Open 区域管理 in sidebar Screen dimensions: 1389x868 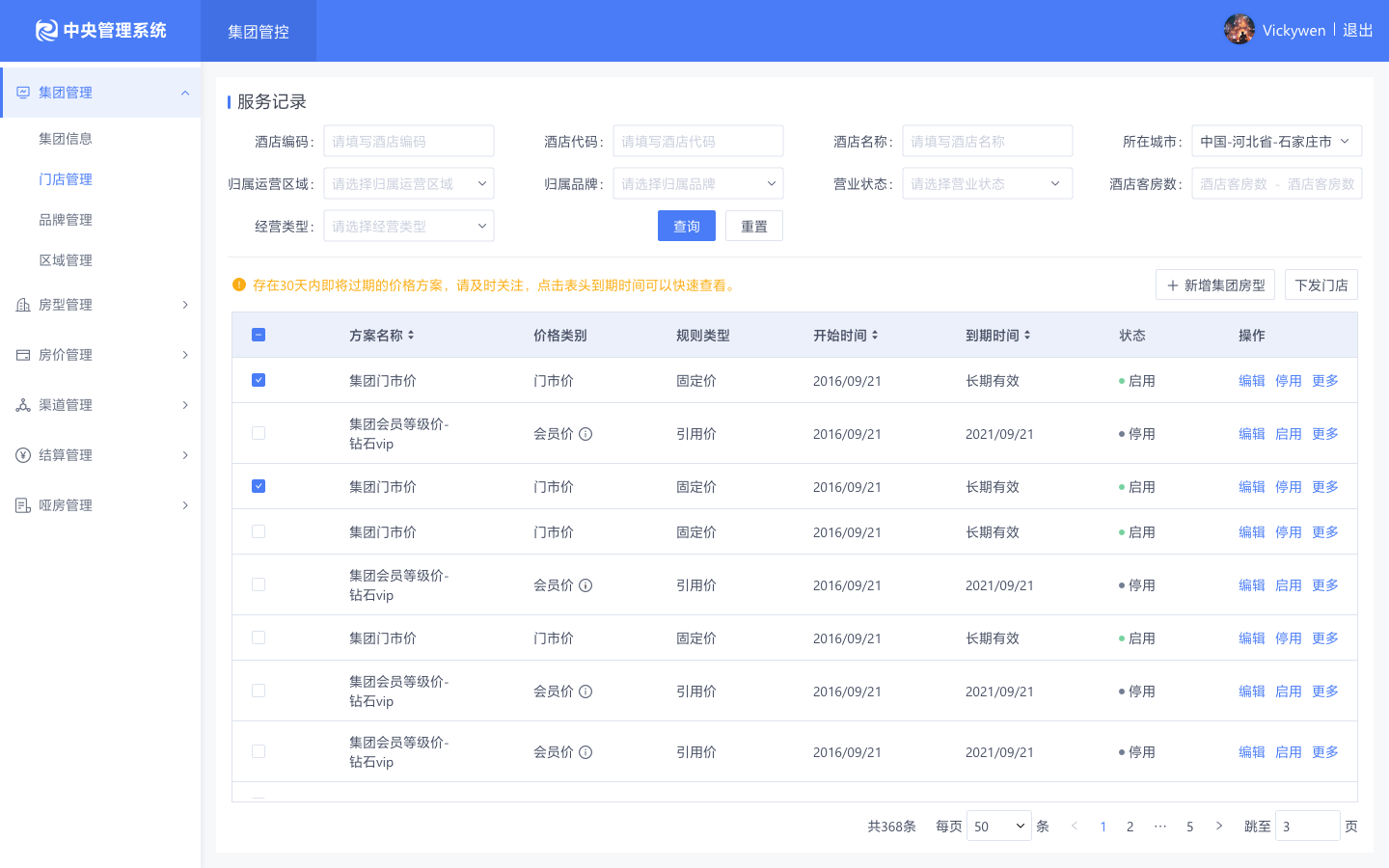click(66, 260)
